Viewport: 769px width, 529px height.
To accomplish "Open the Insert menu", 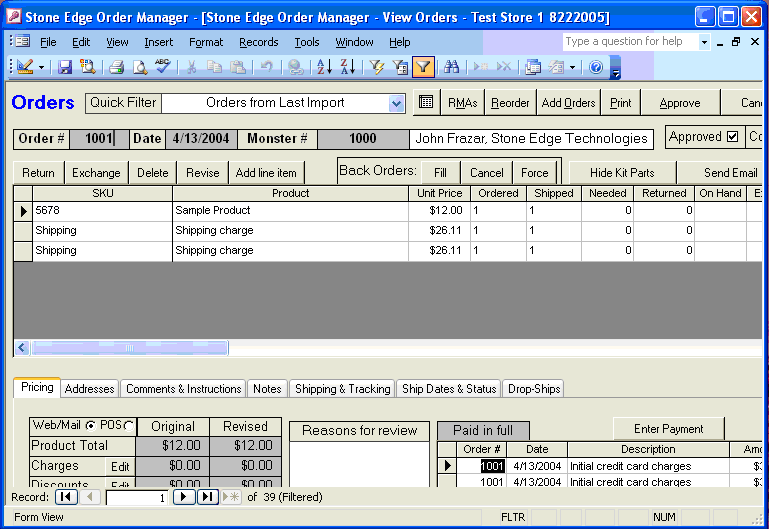I will coord(158,42).
